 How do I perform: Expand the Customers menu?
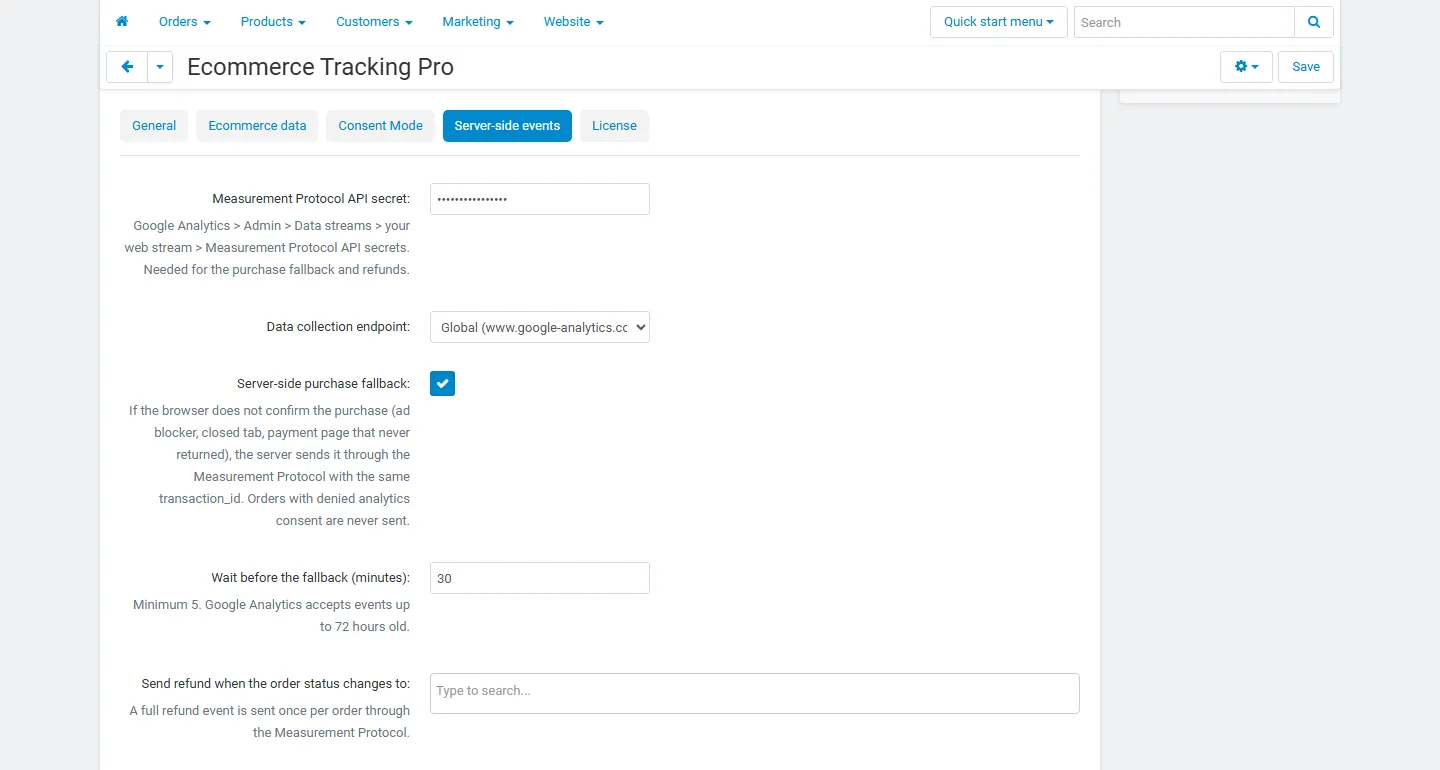click(374, 22)
